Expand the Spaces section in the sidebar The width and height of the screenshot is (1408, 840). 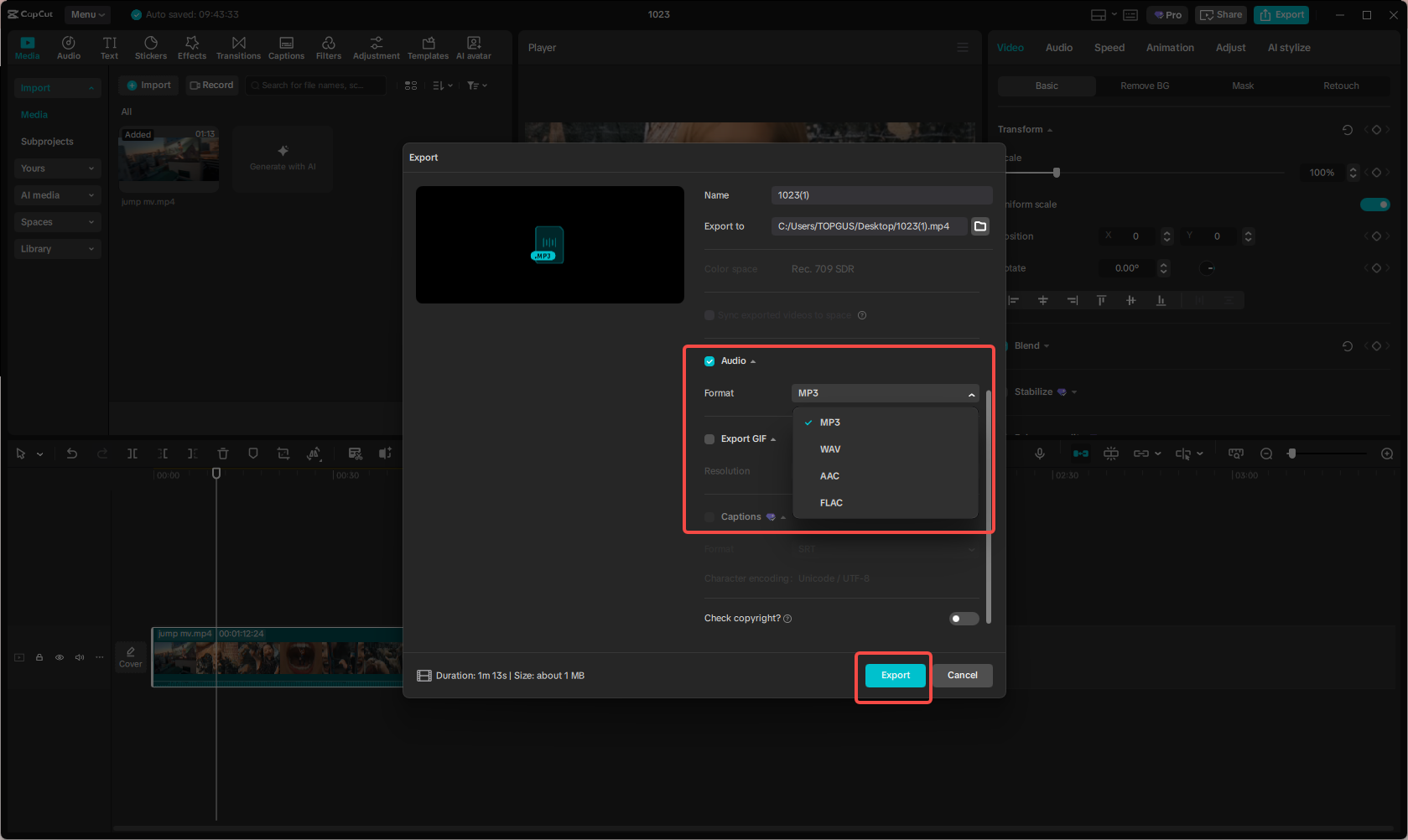pyautogui.click(x=57, y=221)
